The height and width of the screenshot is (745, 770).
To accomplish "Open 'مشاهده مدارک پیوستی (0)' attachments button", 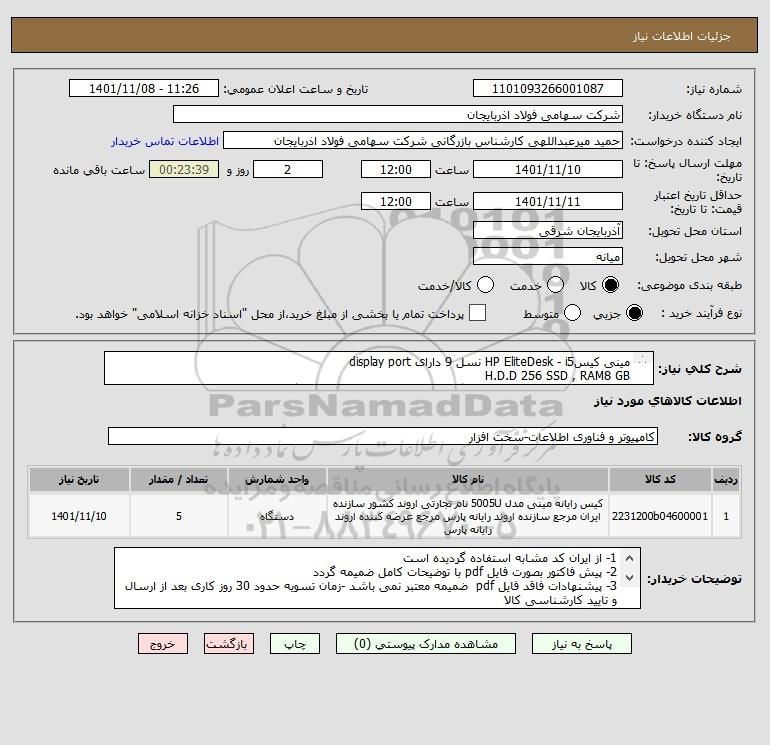I will pyautogui.click(x=426, y=643).
